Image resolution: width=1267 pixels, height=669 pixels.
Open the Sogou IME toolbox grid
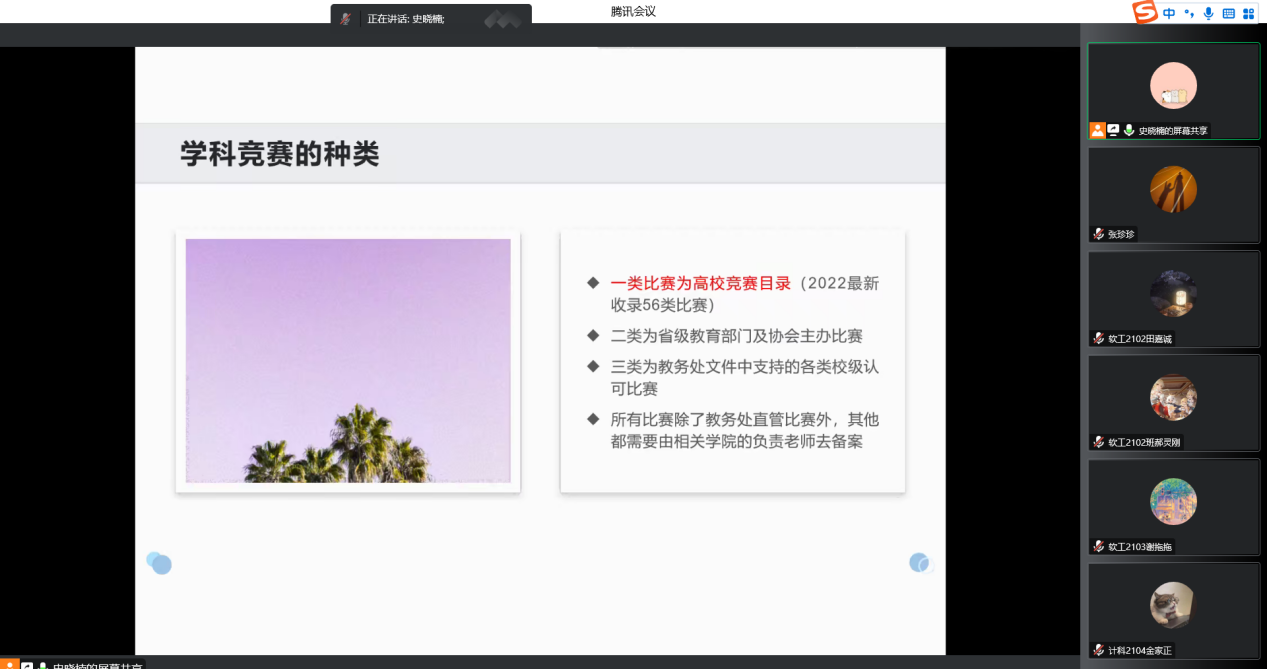[x=1249, y=13]
